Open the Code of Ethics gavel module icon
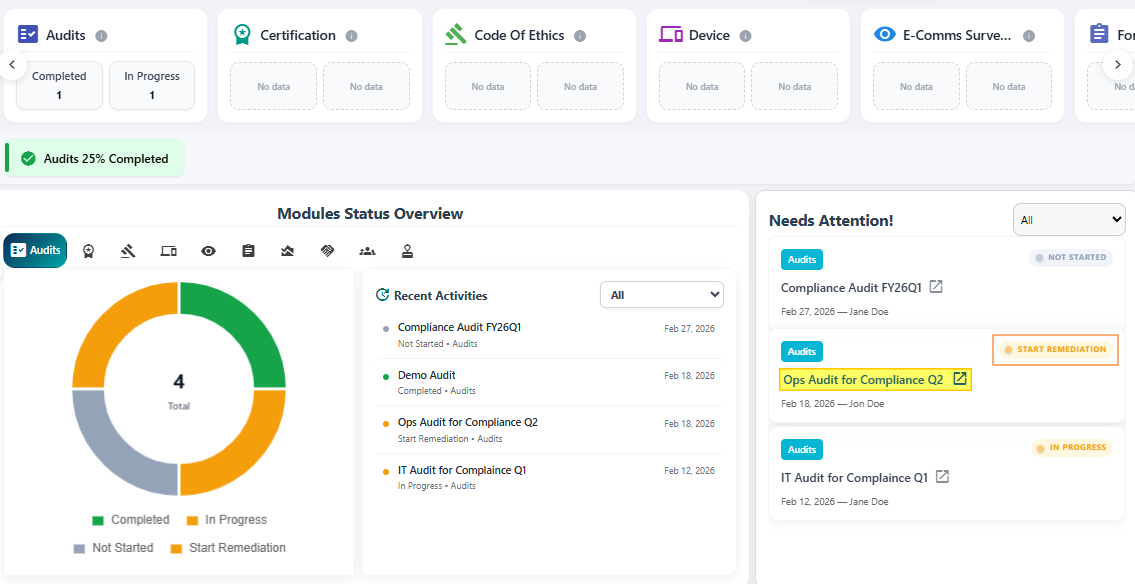This screenshot has width=1135, height=584. (128, 251)
